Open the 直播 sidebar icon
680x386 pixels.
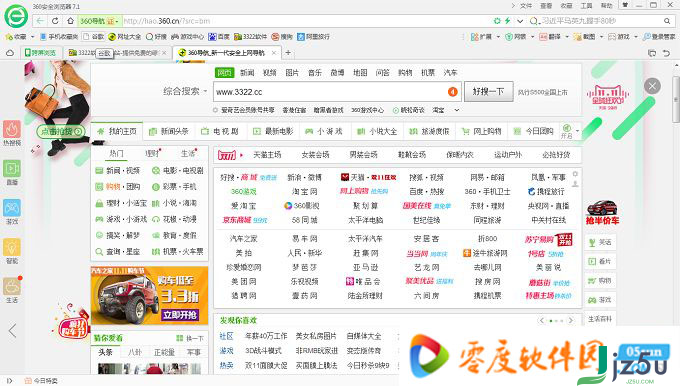[x=12, y=172]
